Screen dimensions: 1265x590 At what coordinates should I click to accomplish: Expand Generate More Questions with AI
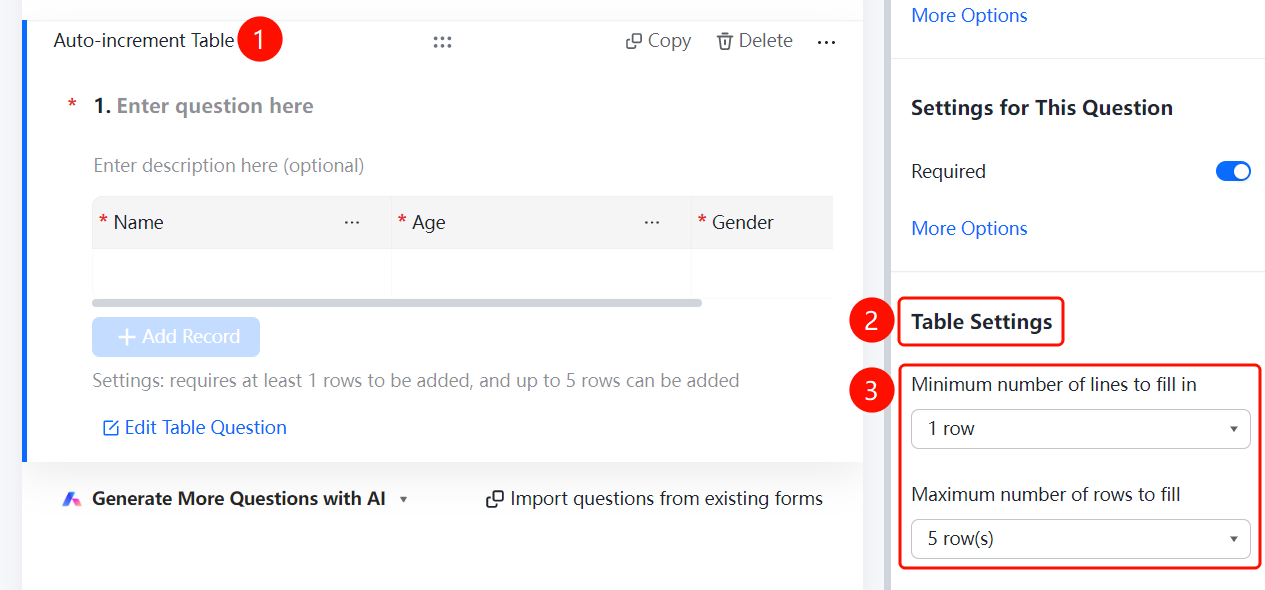[x=235, y=499]
